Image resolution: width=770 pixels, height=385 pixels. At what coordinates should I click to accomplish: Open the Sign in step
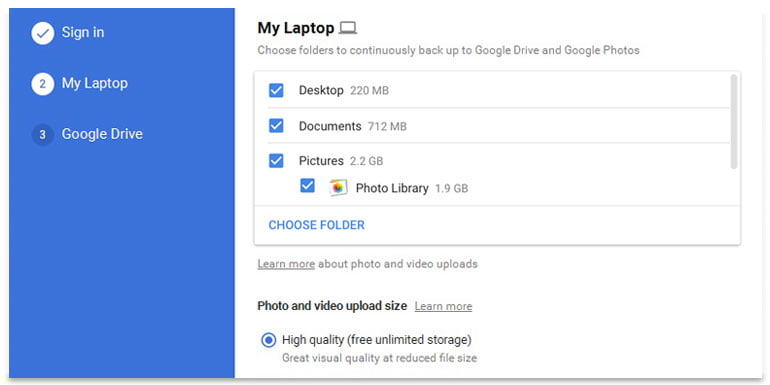pos(82,32)
